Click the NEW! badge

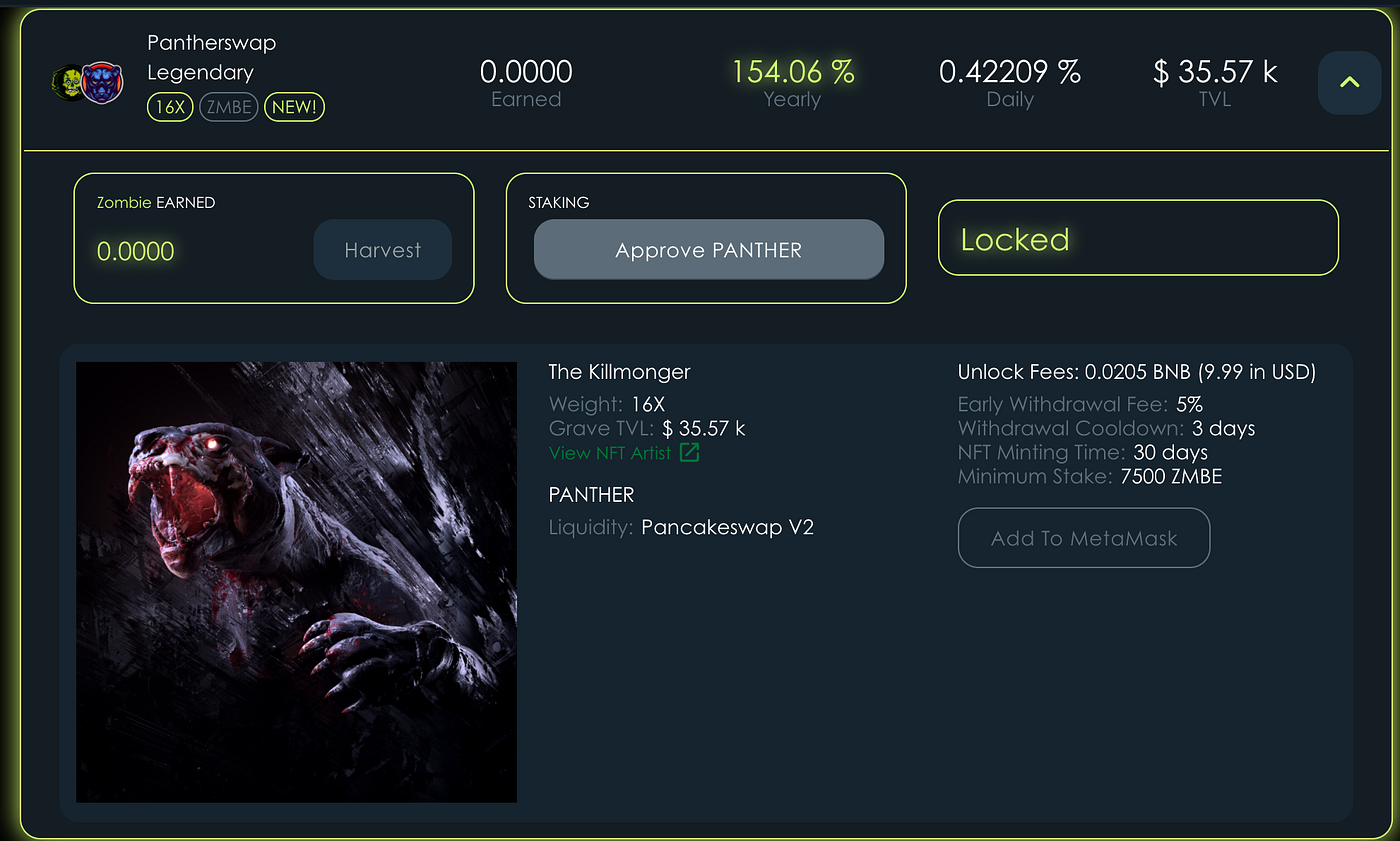[x=295, y=107]
